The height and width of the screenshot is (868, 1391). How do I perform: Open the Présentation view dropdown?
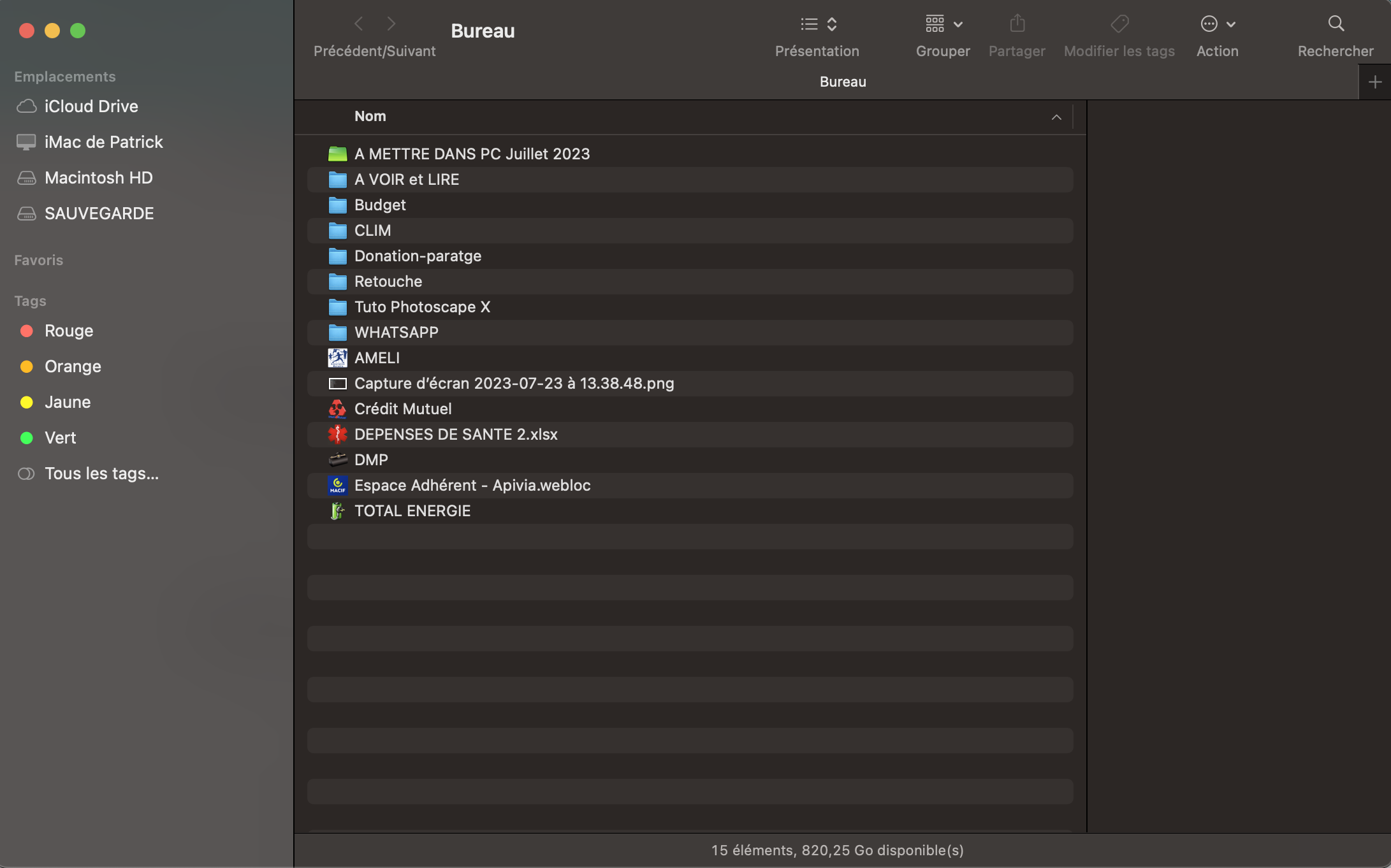click(818, 24)
